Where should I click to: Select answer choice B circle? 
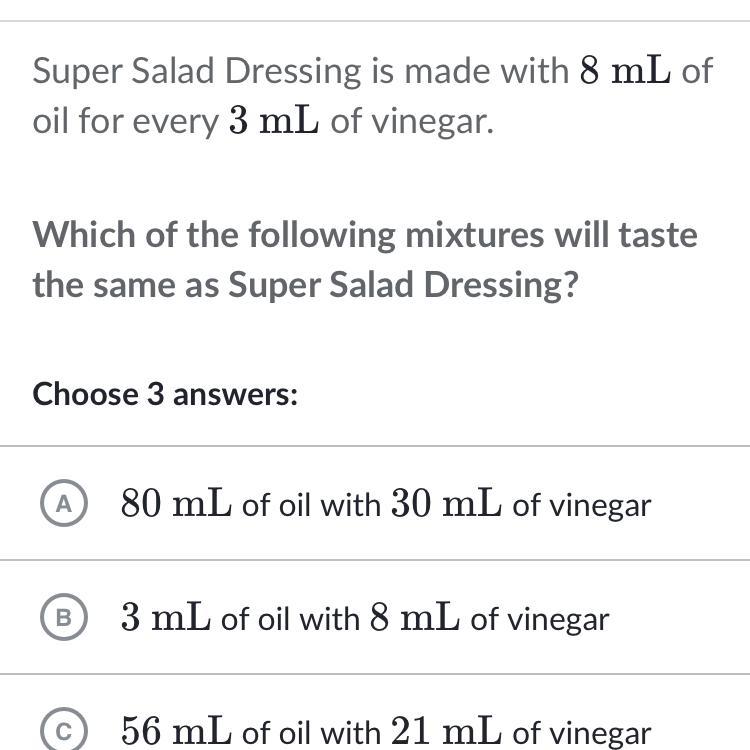(x=64, y=619)
